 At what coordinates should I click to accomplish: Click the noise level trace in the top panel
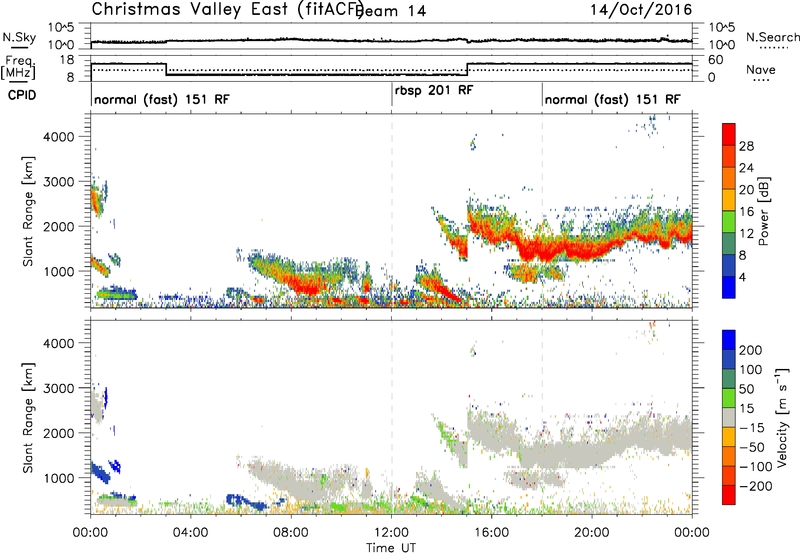click(391, 40)
